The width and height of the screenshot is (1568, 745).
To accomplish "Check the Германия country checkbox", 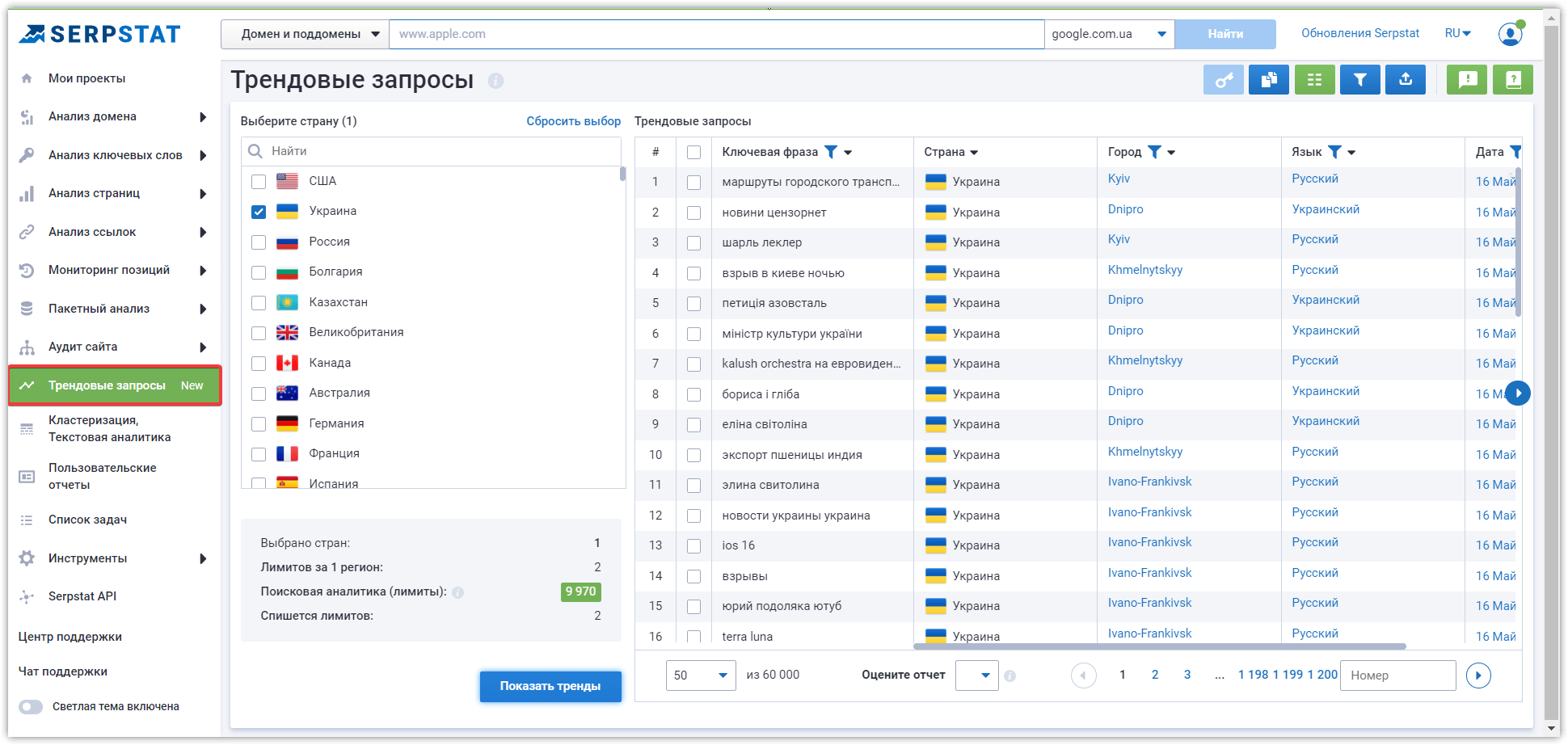I will point(259,424).
